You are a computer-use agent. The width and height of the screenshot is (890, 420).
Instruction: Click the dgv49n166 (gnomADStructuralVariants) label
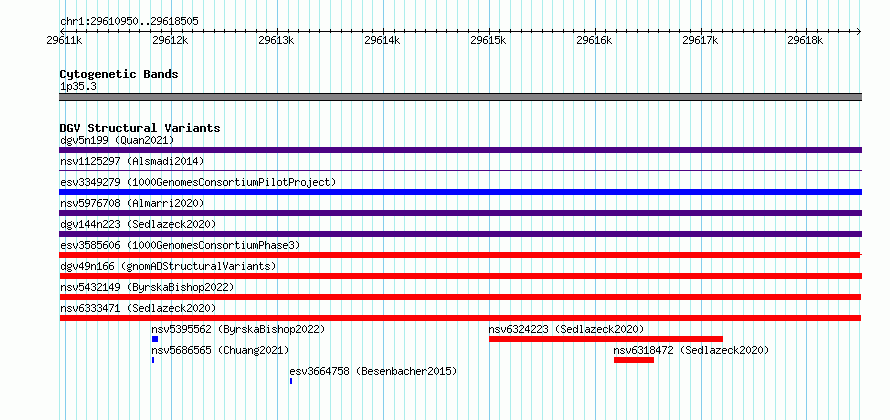point(168,266)
